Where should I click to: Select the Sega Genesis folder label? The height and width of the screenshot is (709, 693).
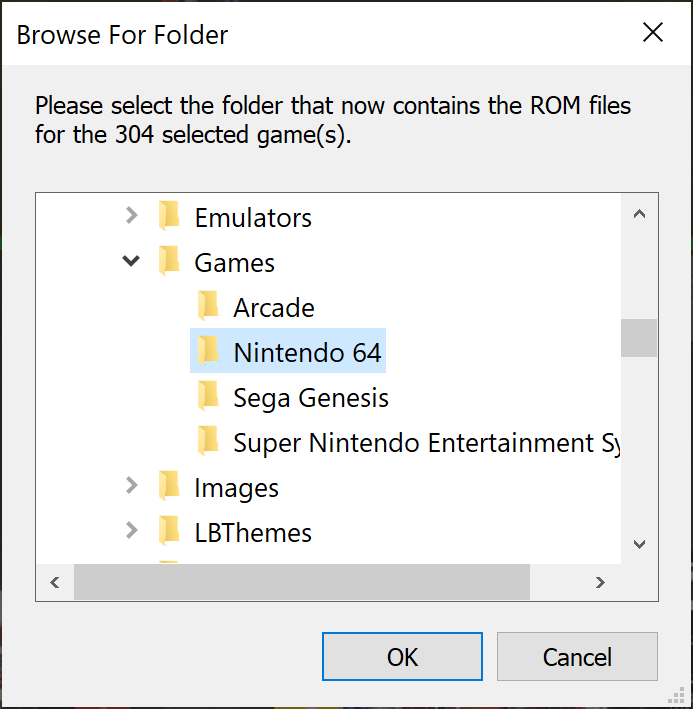311,398
